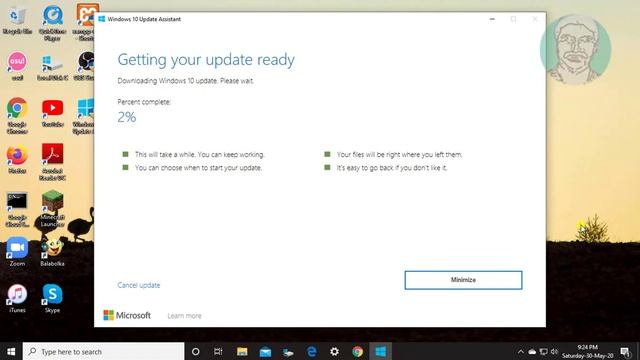
Task: Select the Firefox desktop shortcut
Action: point(17,159)
